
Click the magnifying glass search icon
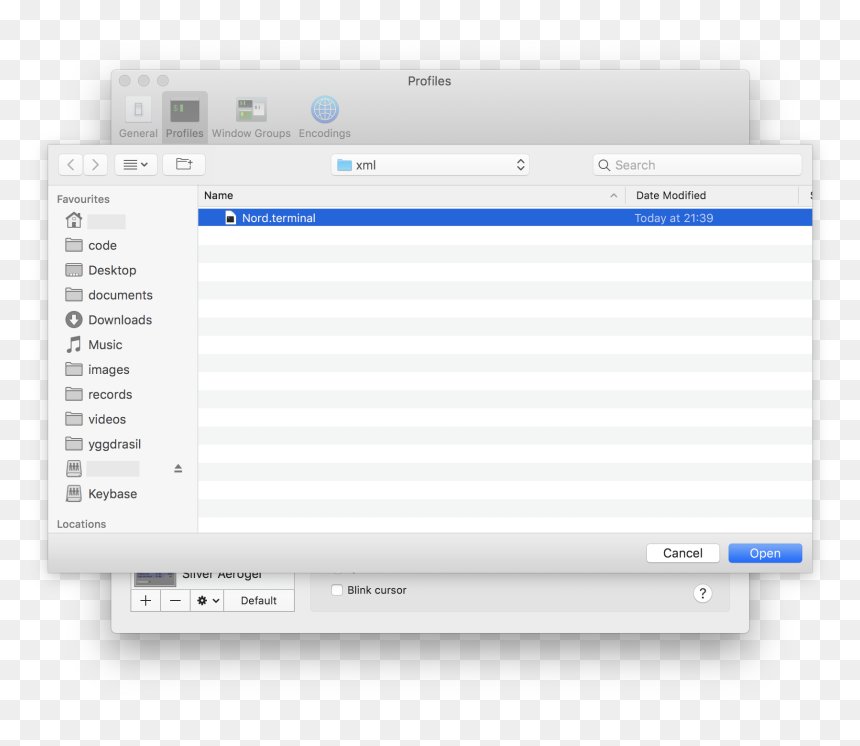click(604, 165)
